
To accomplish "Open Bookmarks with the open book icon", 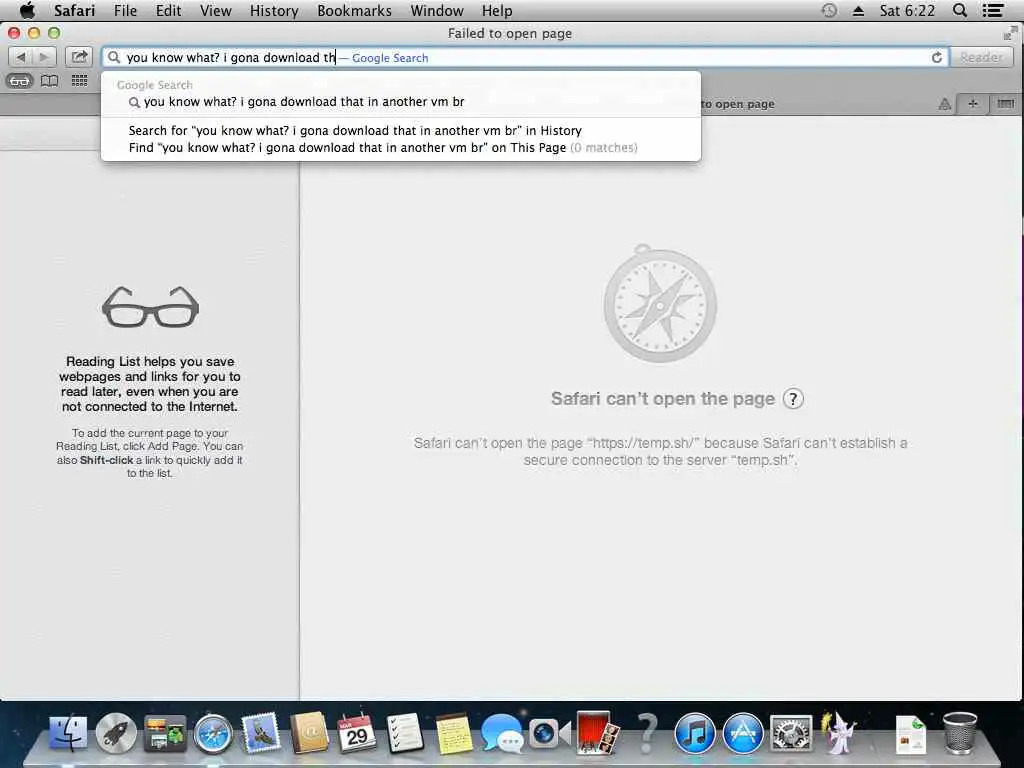I will (x=50, y=81).
